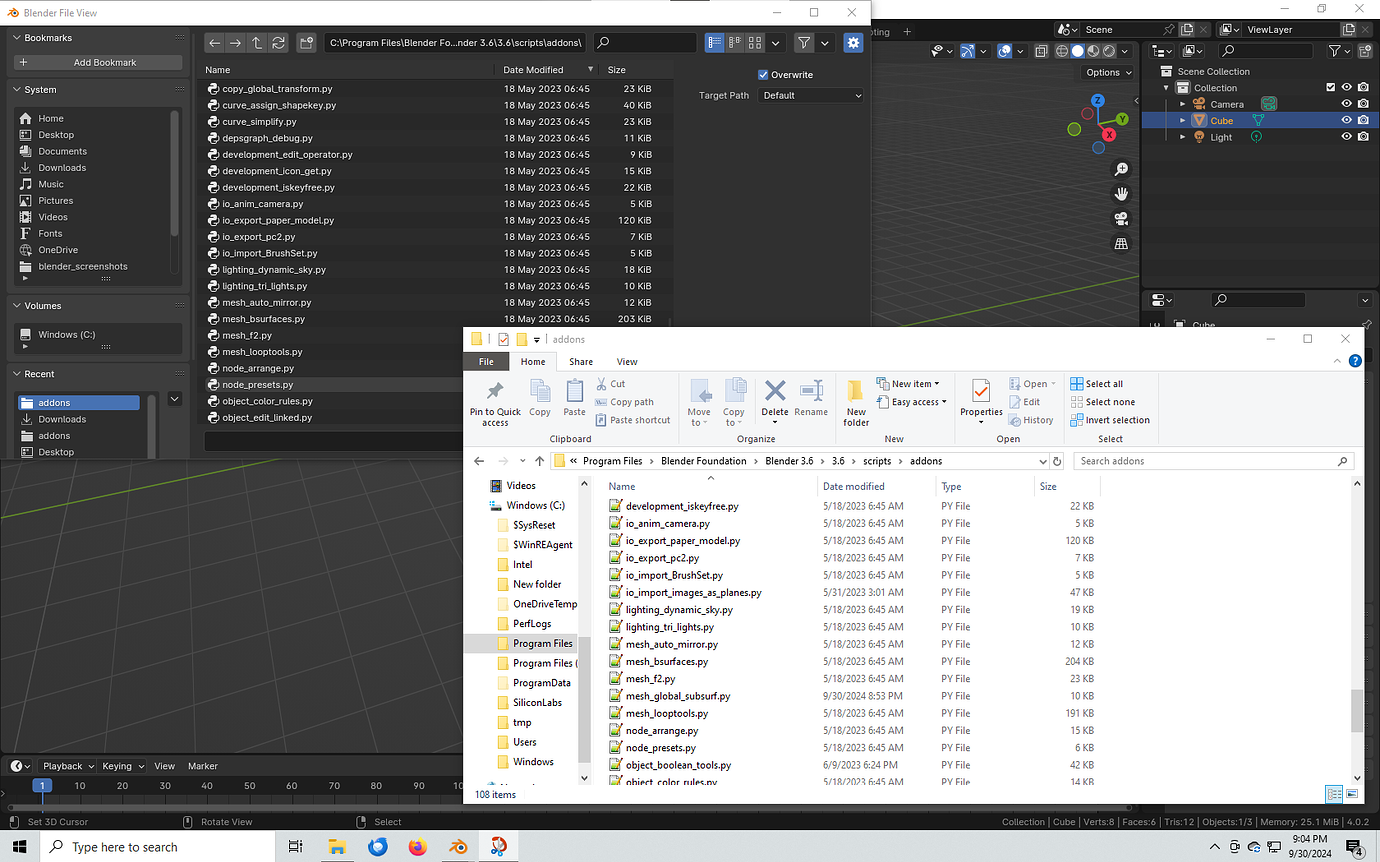The height and width of the screenshot is (862, 1380).
Task: Toggle X-ray mode in viewport header
Action: (1042, 51)
